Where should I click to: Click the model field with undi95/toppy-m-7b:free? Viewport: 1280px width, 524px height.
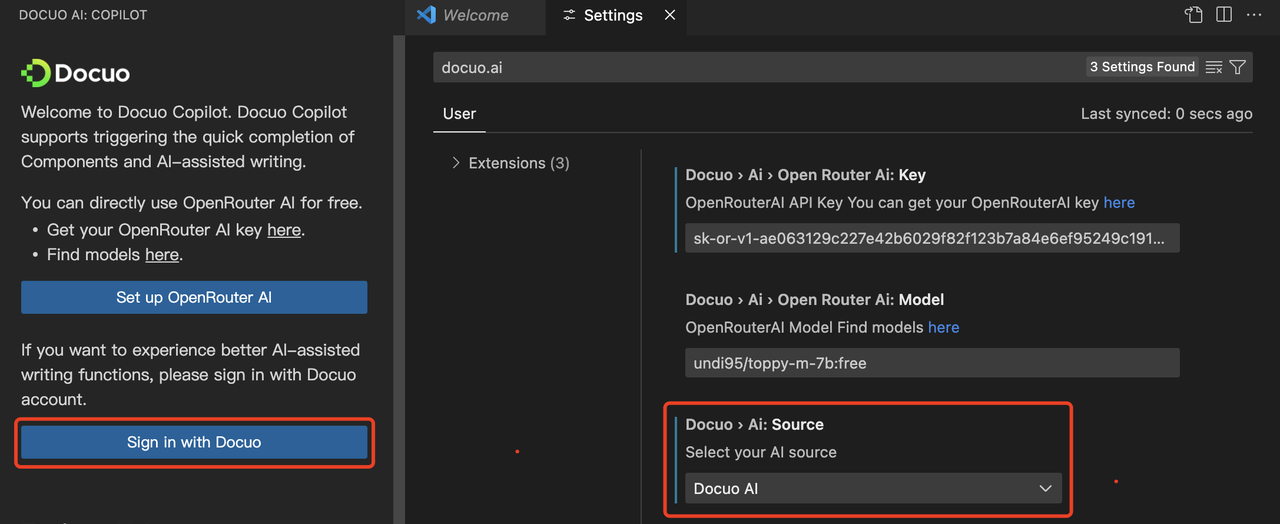932,363
